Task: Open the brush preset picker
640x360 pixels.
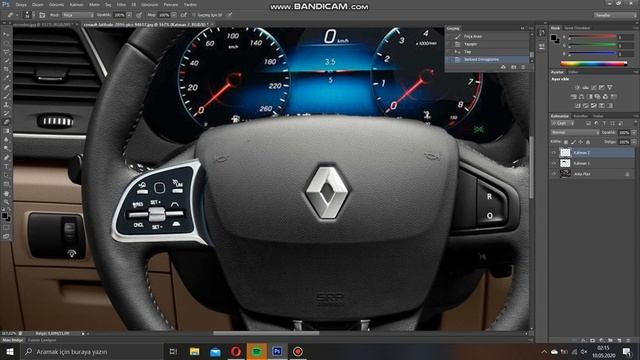Action: pos(27,15)
